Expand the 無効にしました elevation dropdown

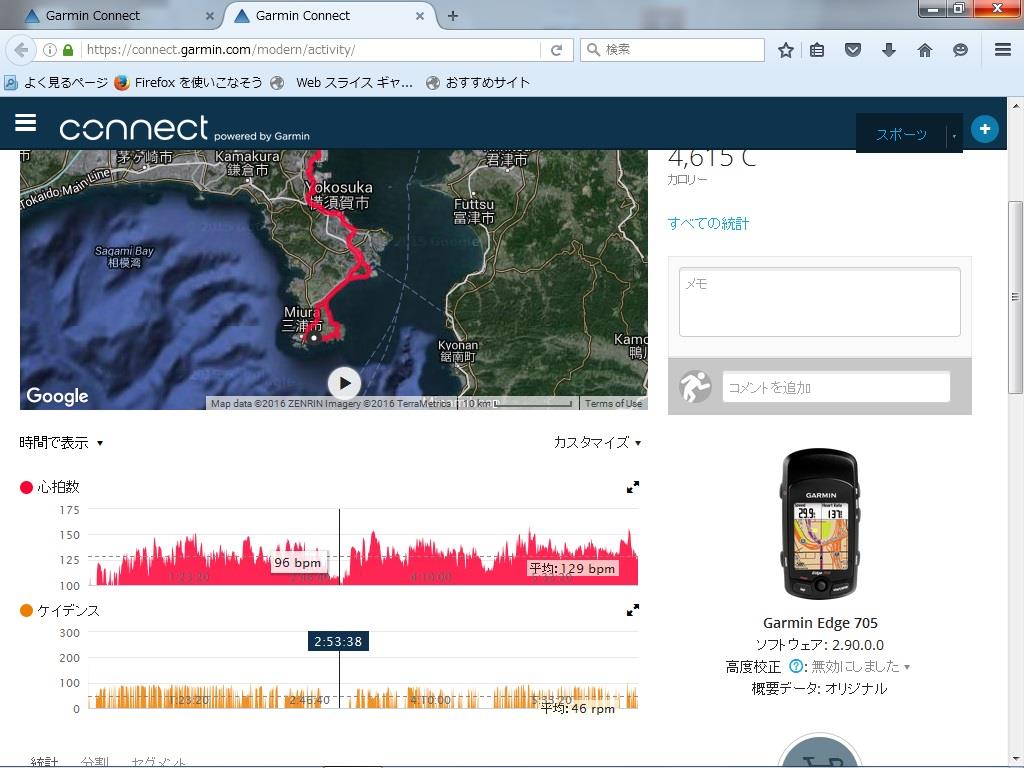tap(860, 667)
